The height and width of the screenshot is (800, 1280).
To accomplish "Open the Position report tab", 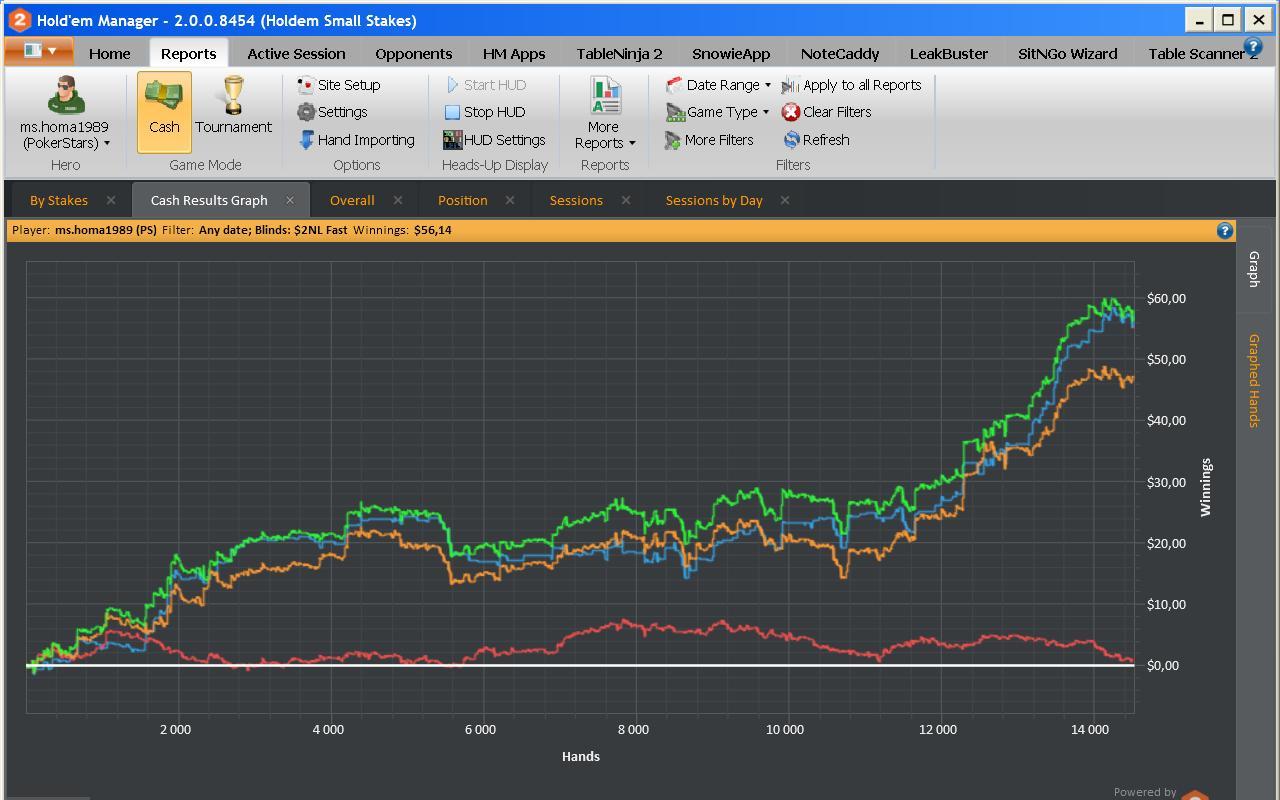I will pos(463,200).
